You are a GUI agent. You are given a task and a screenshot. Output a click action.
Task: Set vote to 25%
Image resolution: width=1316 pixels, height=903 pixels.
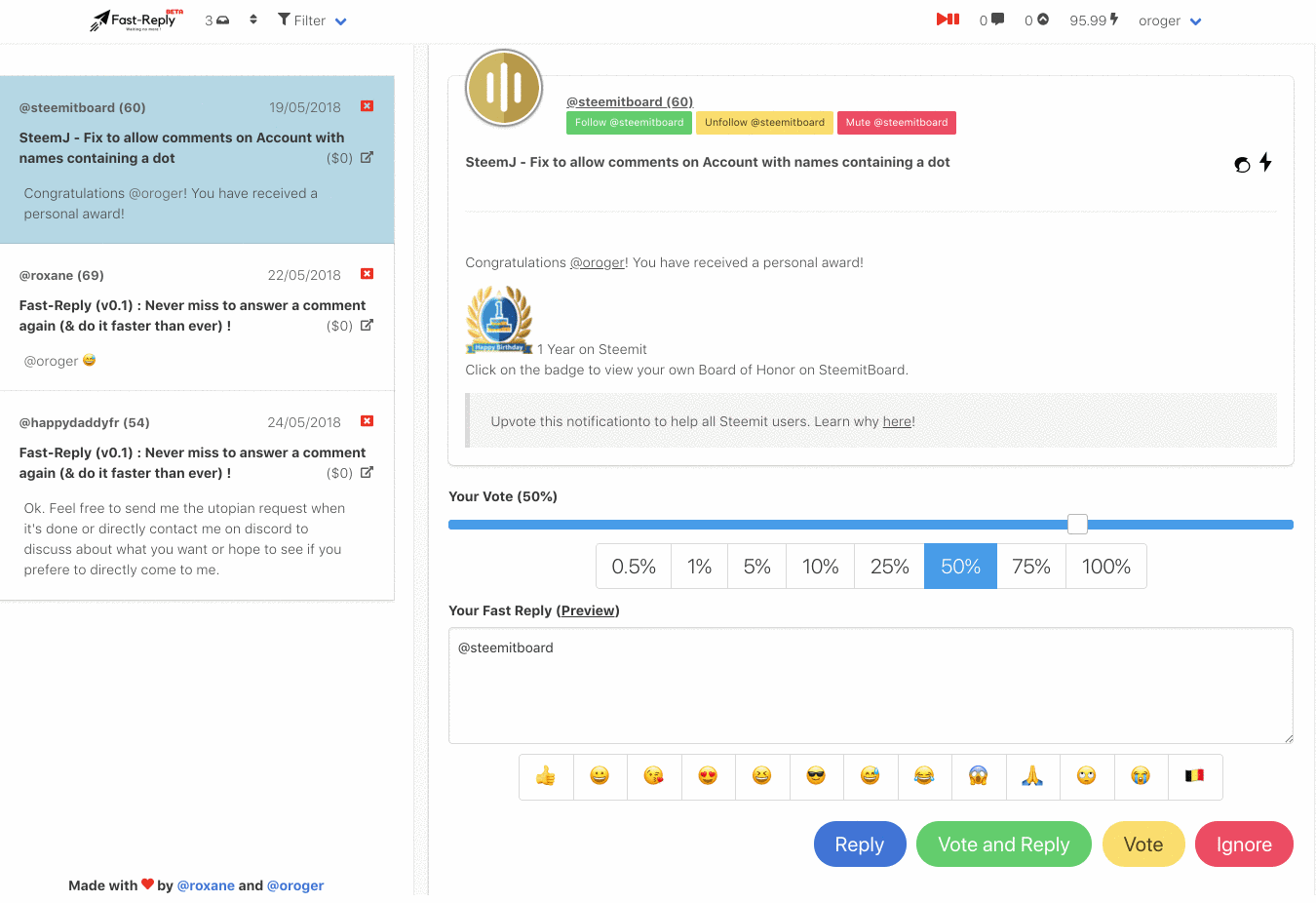pyautogui.click(x=890, y=567)
